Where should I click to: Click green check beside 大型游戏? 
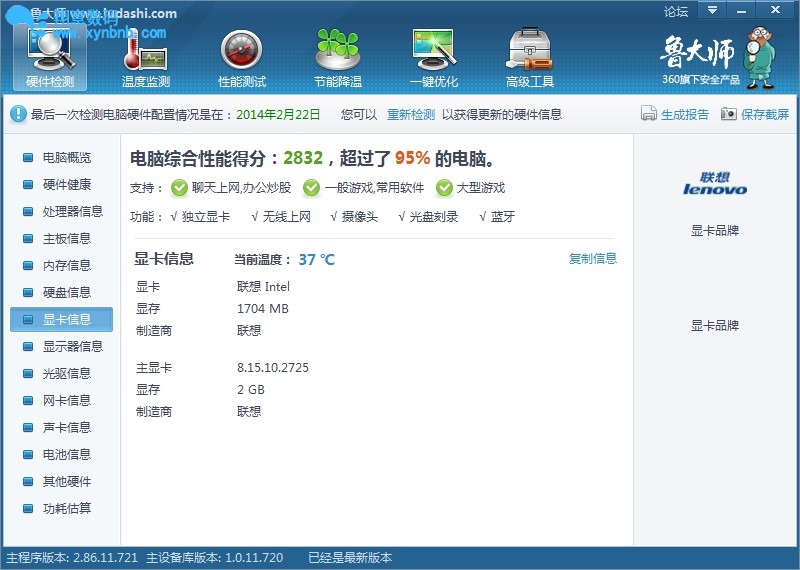444,188
